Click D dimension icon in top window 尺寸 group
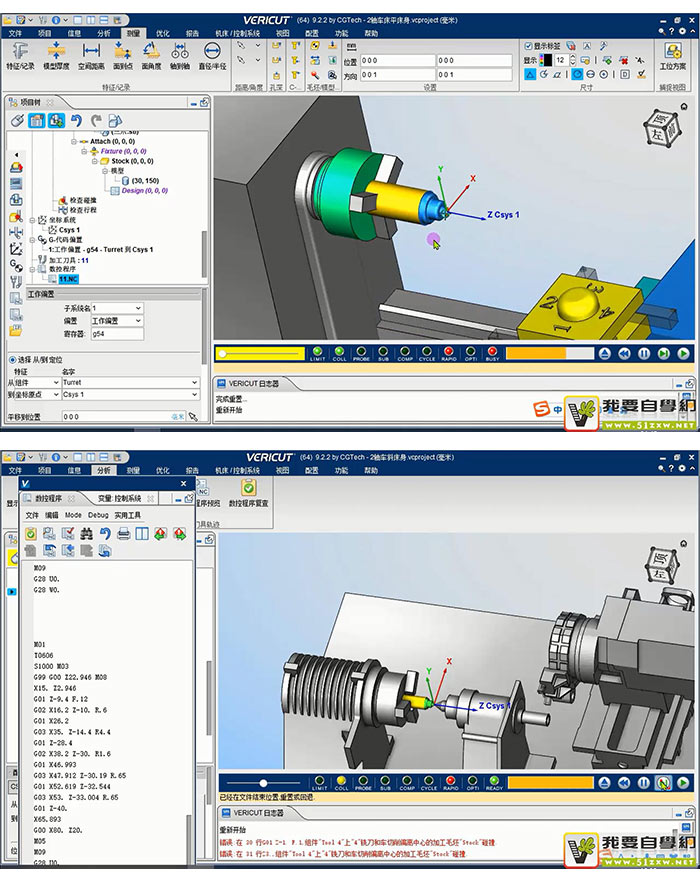700x878 pixels. point(625,74)
